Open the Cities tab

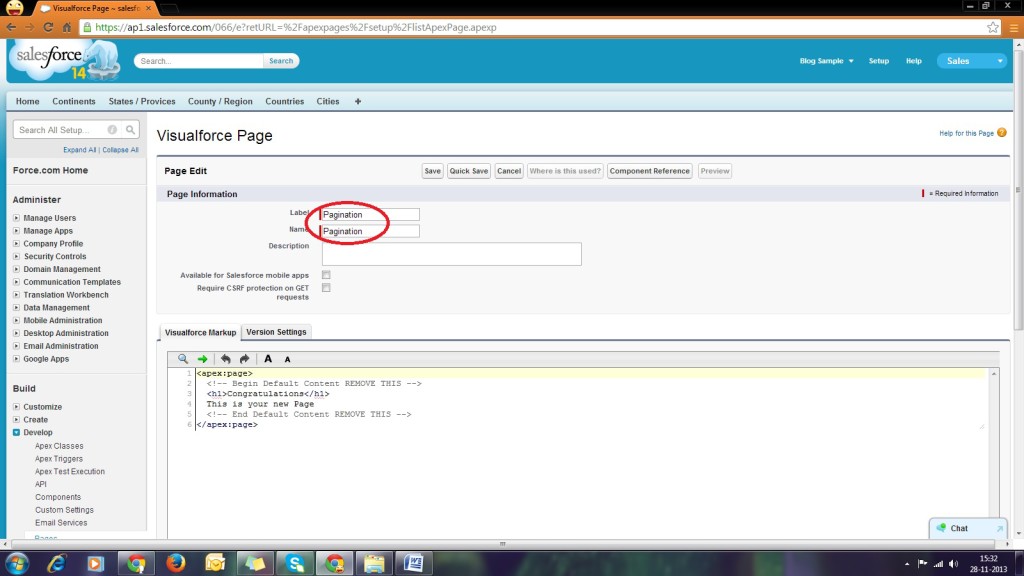328,101
